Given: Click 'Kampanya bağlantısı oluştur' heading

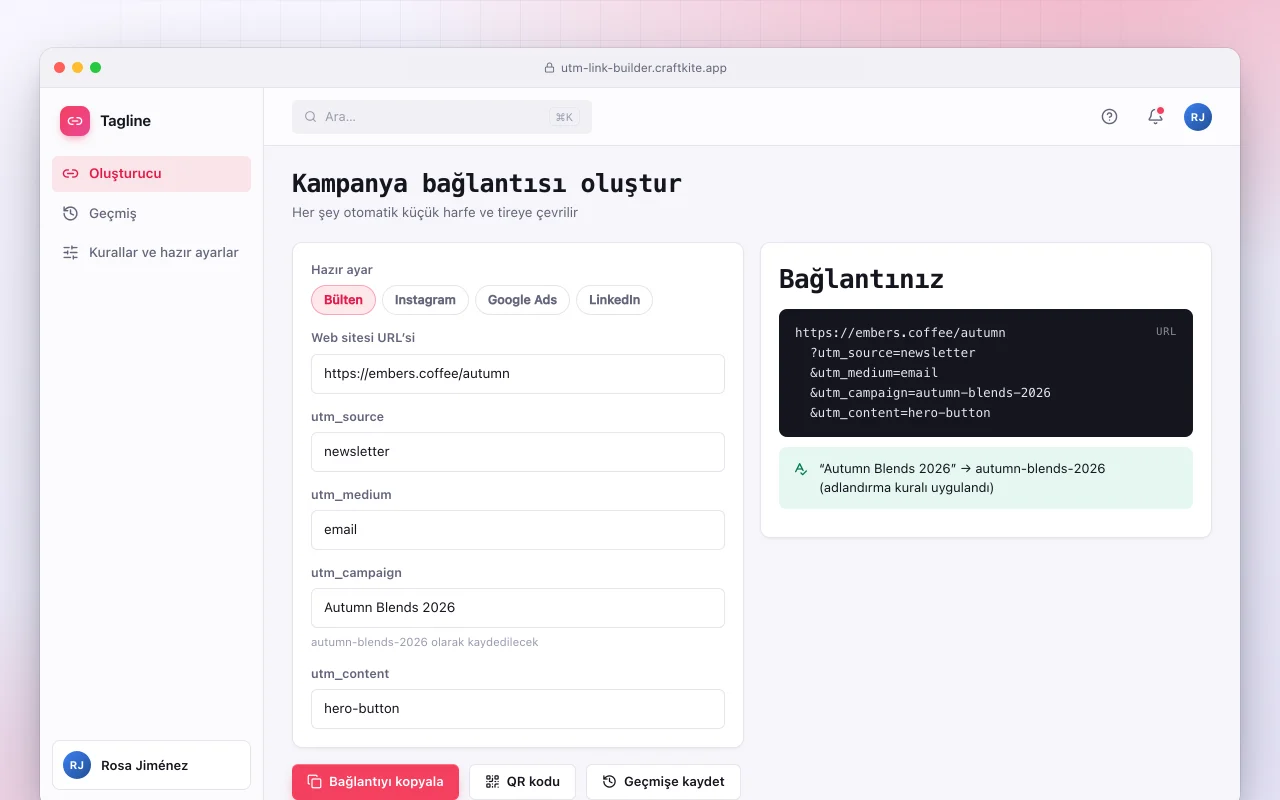Looking at the screenshot, I should pos(487,184).
